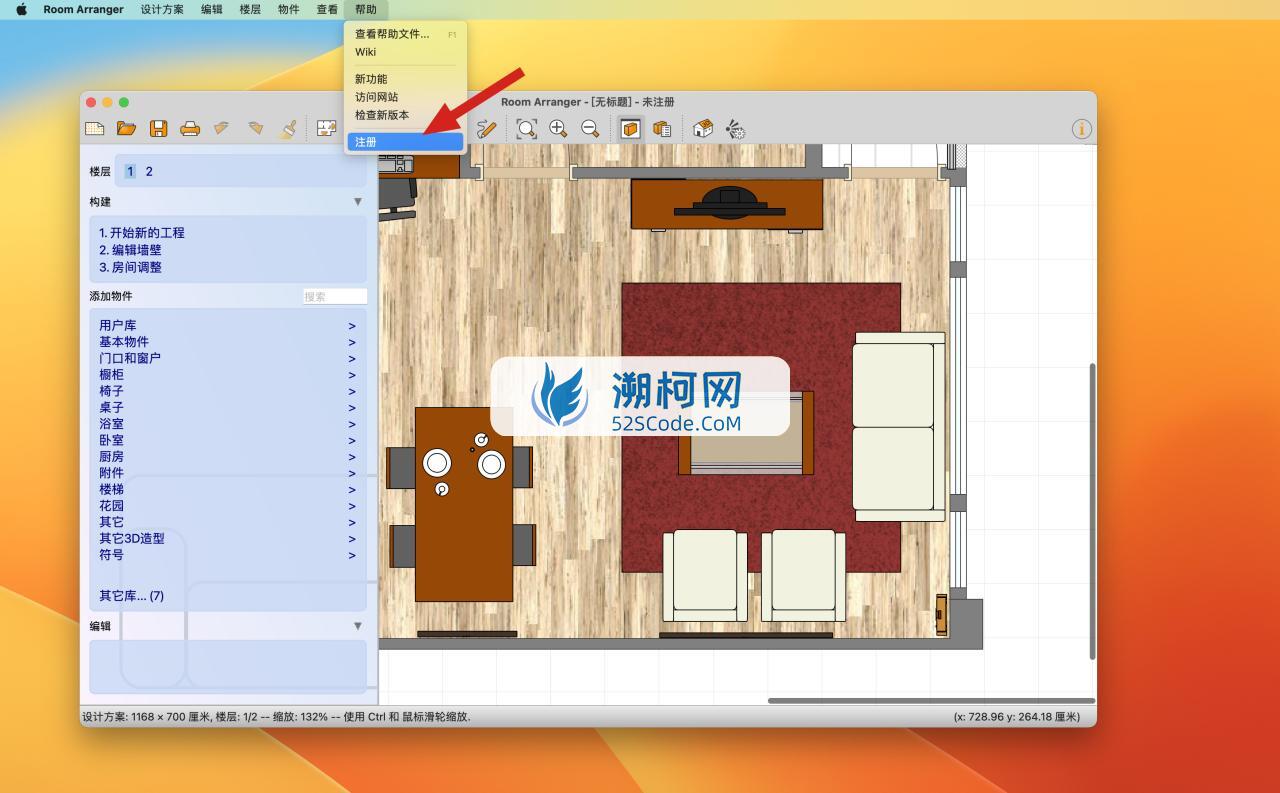This screenshot has height=793, width=1280.
Task: Open the 物件 menu
Action: click(288, 9)
